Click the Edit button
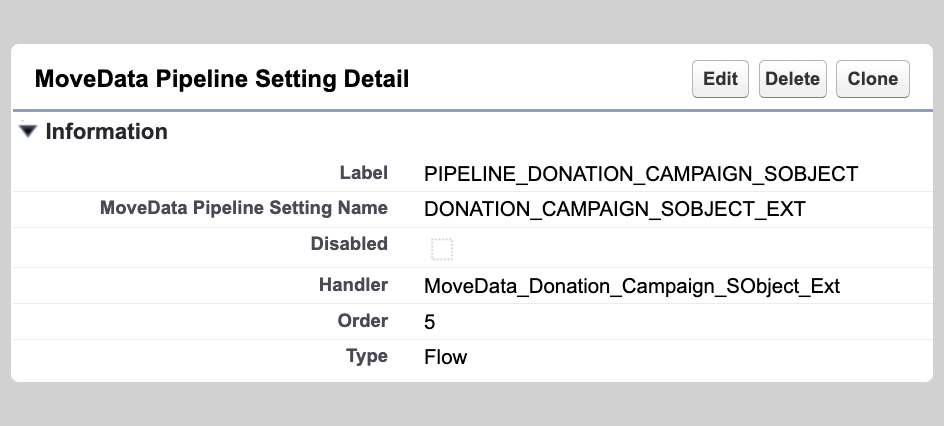This screenshot has width=944, height=426. coord(720,79)
